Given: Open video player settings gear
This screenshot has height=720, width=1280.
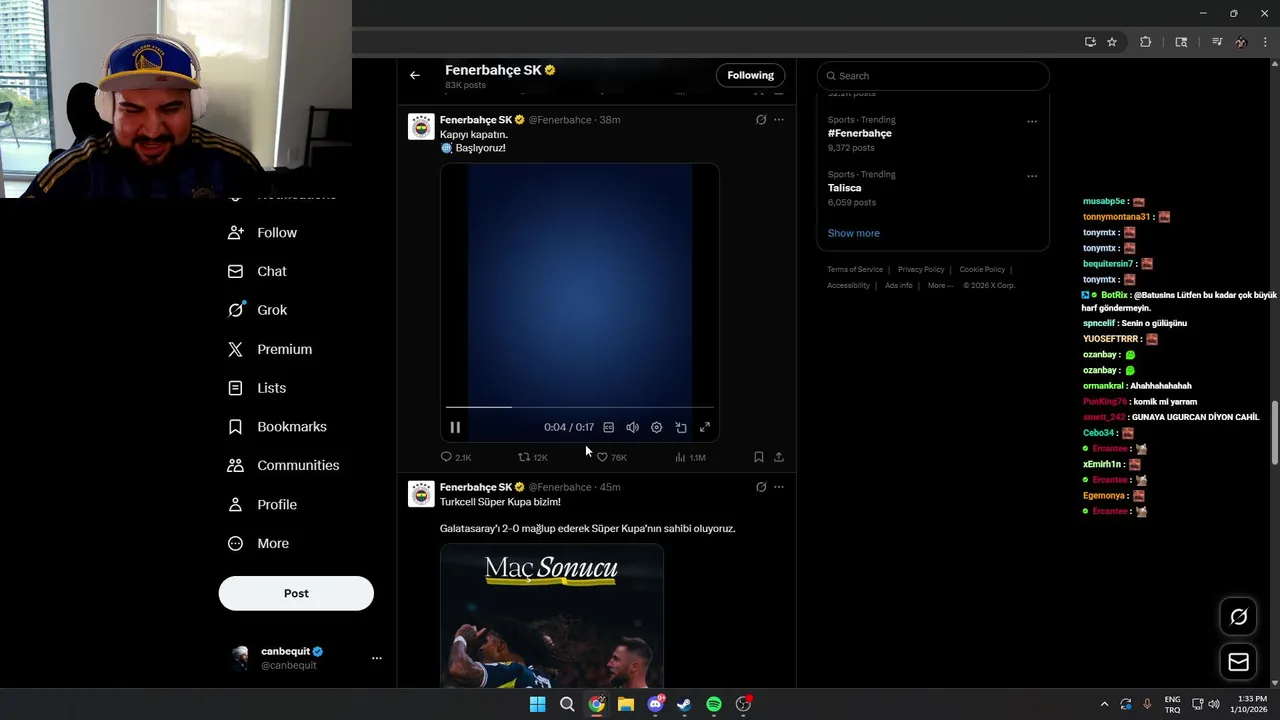Looking at the screenshot, I should coord(656,427).
